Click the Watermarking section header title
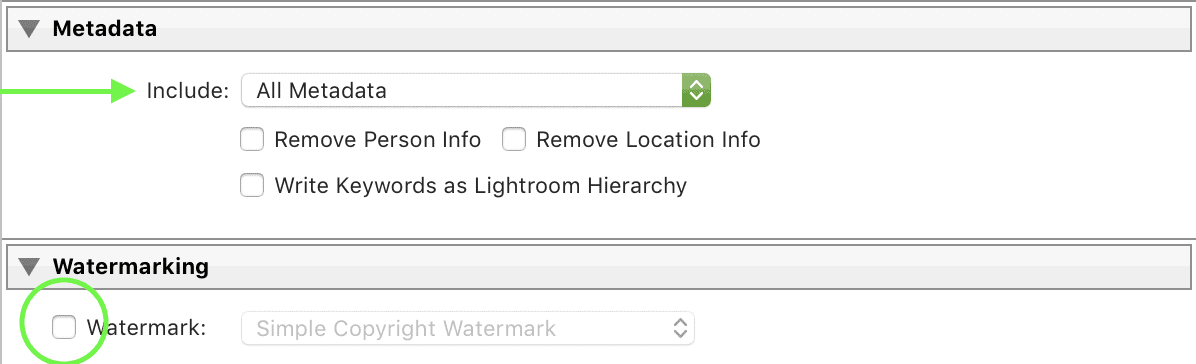 click(130, 266)
